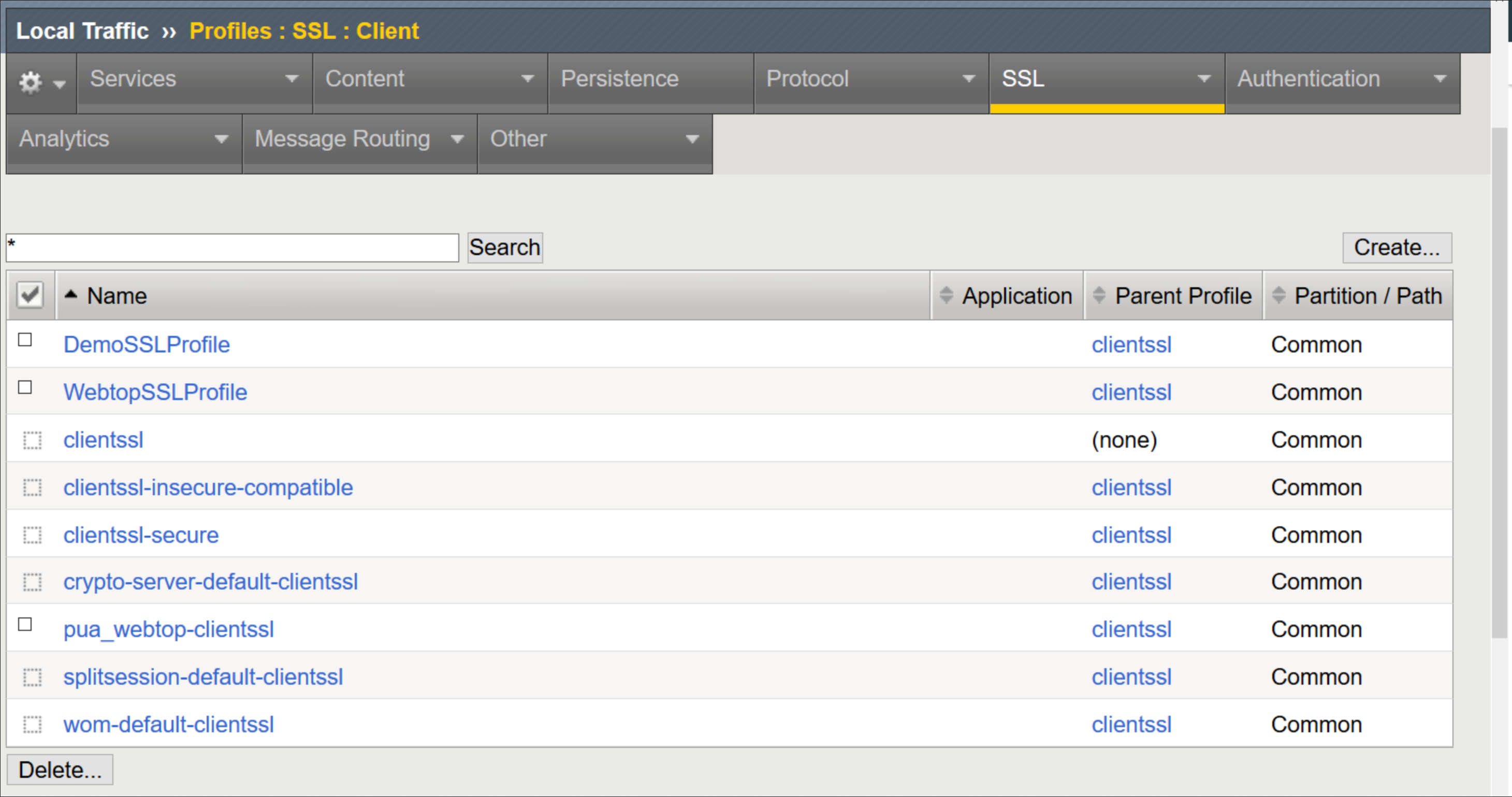Viewport: 1512px width, 797px height.
Task: Open the gear settings icon in navigation bar
Action: tap(30, 83)
